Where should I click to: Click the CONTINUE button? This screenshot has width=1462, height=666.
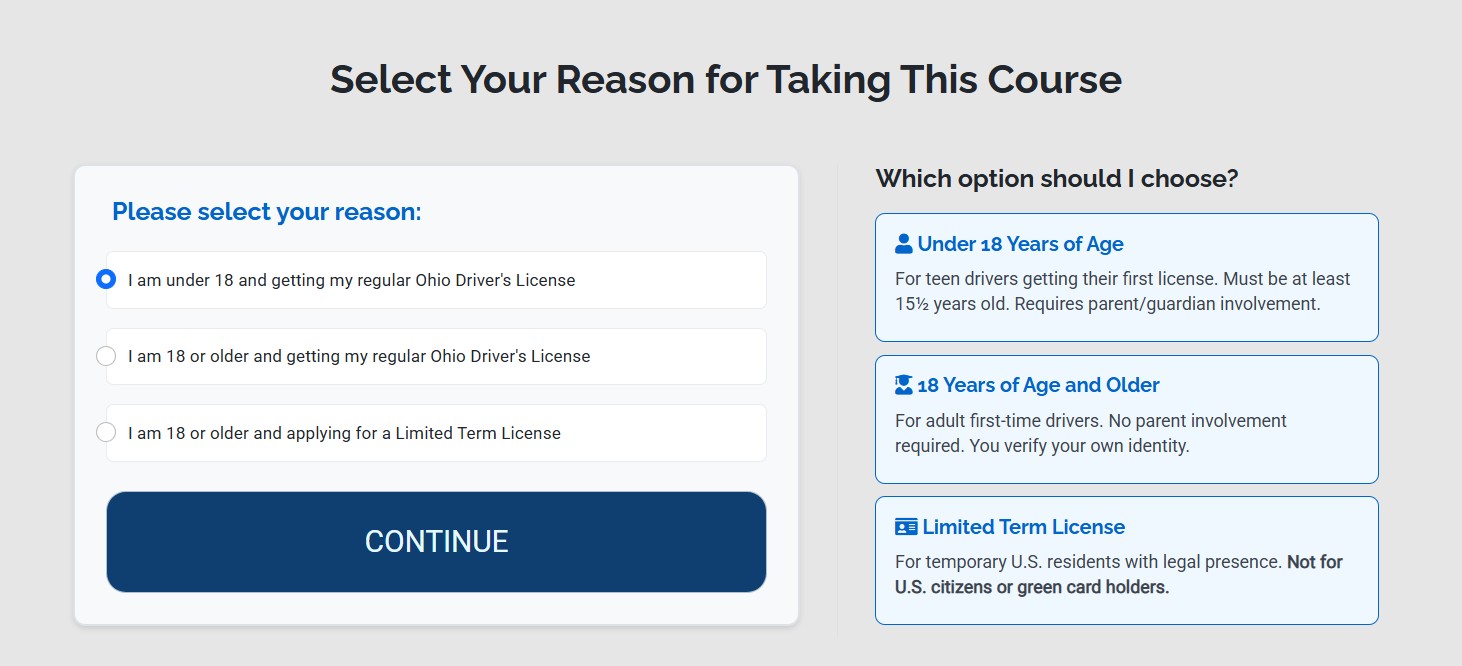tap(436, 541)
